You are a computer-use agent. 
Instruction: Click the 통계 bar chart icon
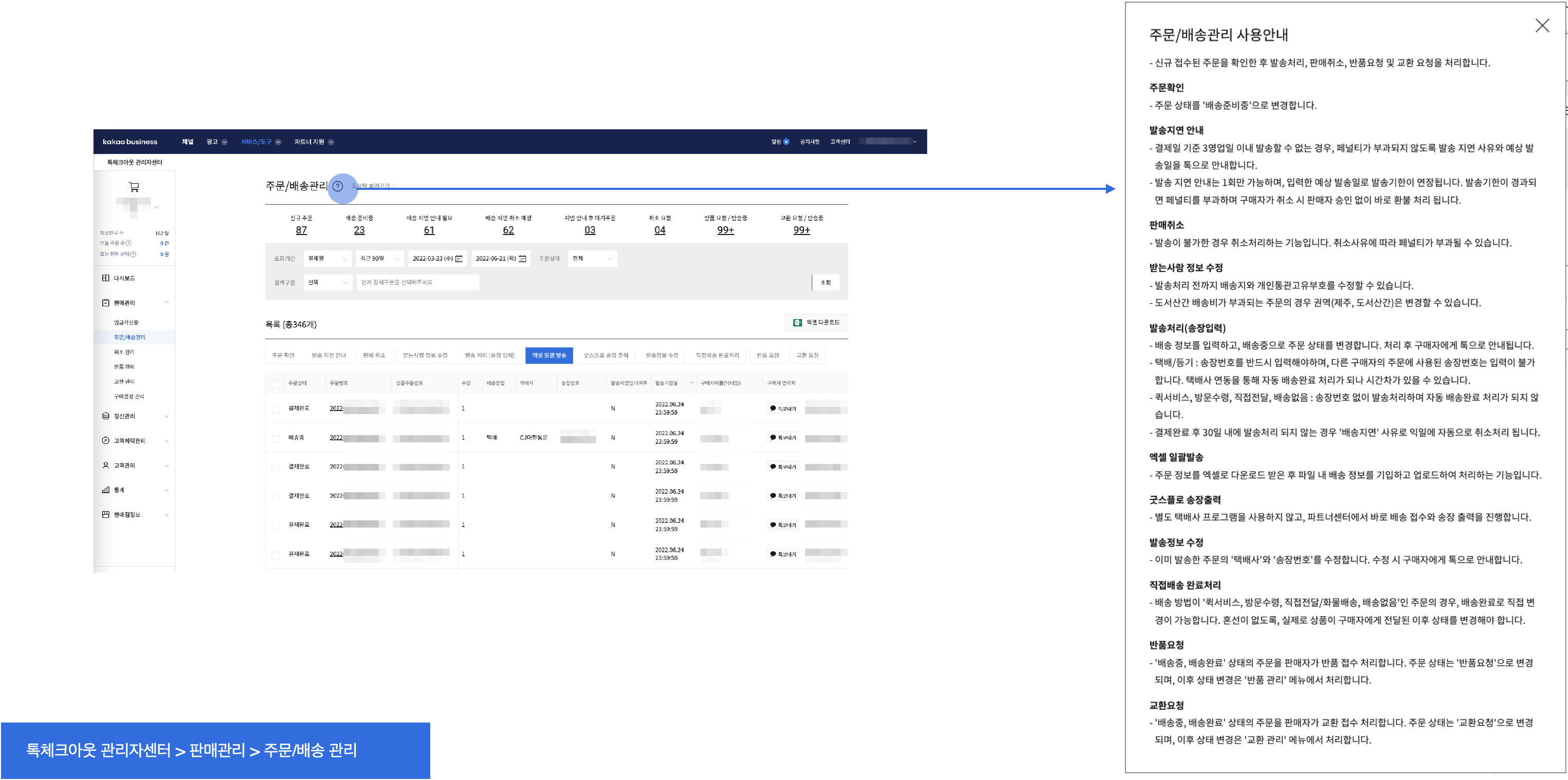[106, 490]
